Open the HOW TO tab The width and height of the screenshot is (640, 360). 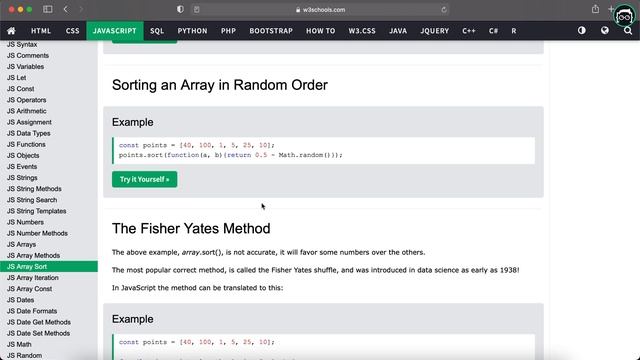(x=320, y=31)
